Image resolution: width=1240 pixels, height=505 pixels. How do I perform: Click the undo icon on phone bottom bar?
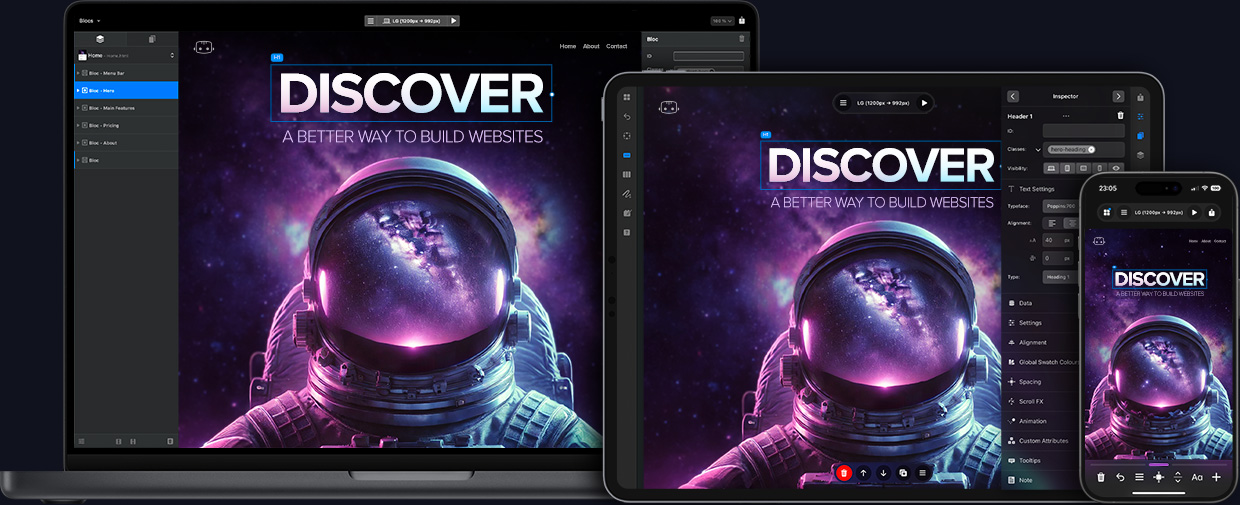point(1120,478)
